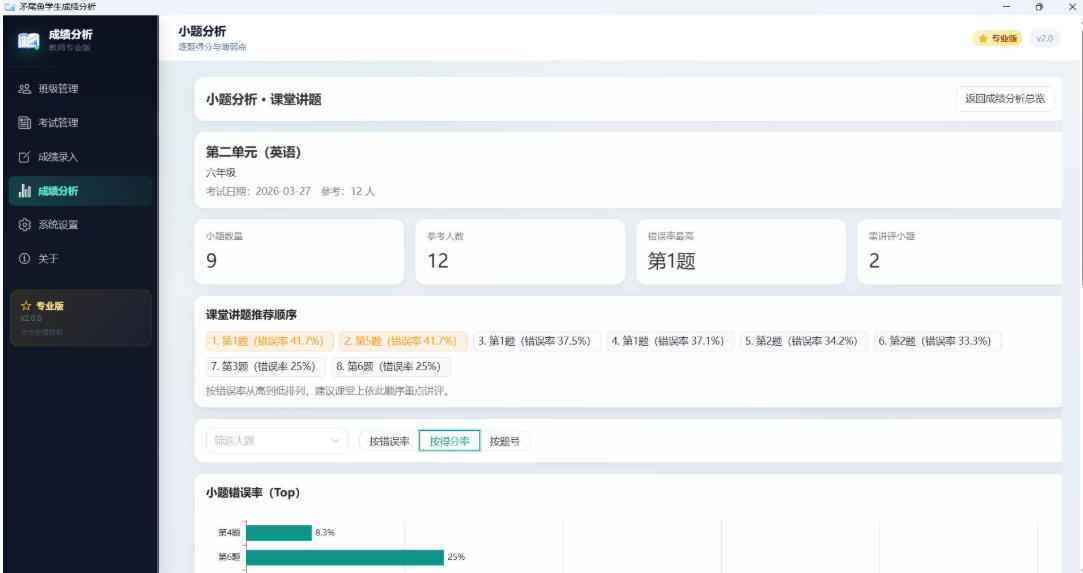Select the 成绩分析 sidebar item

[81, 191]
